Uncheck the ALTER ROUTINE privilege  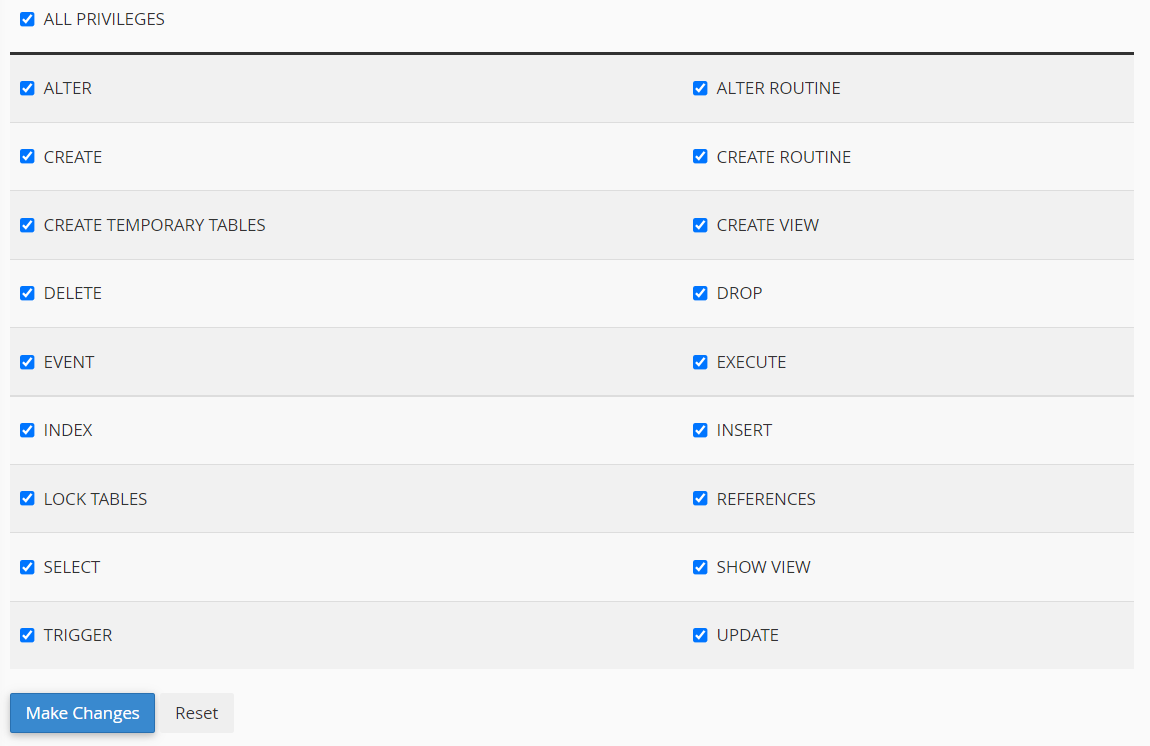[699, 88]
